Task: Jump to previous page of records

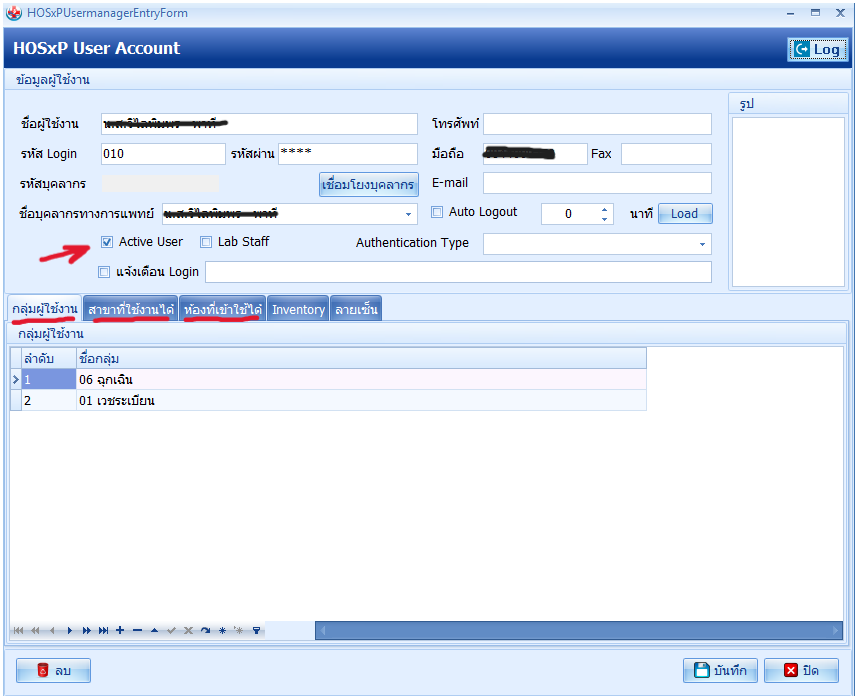Action: tap(35, 631)
